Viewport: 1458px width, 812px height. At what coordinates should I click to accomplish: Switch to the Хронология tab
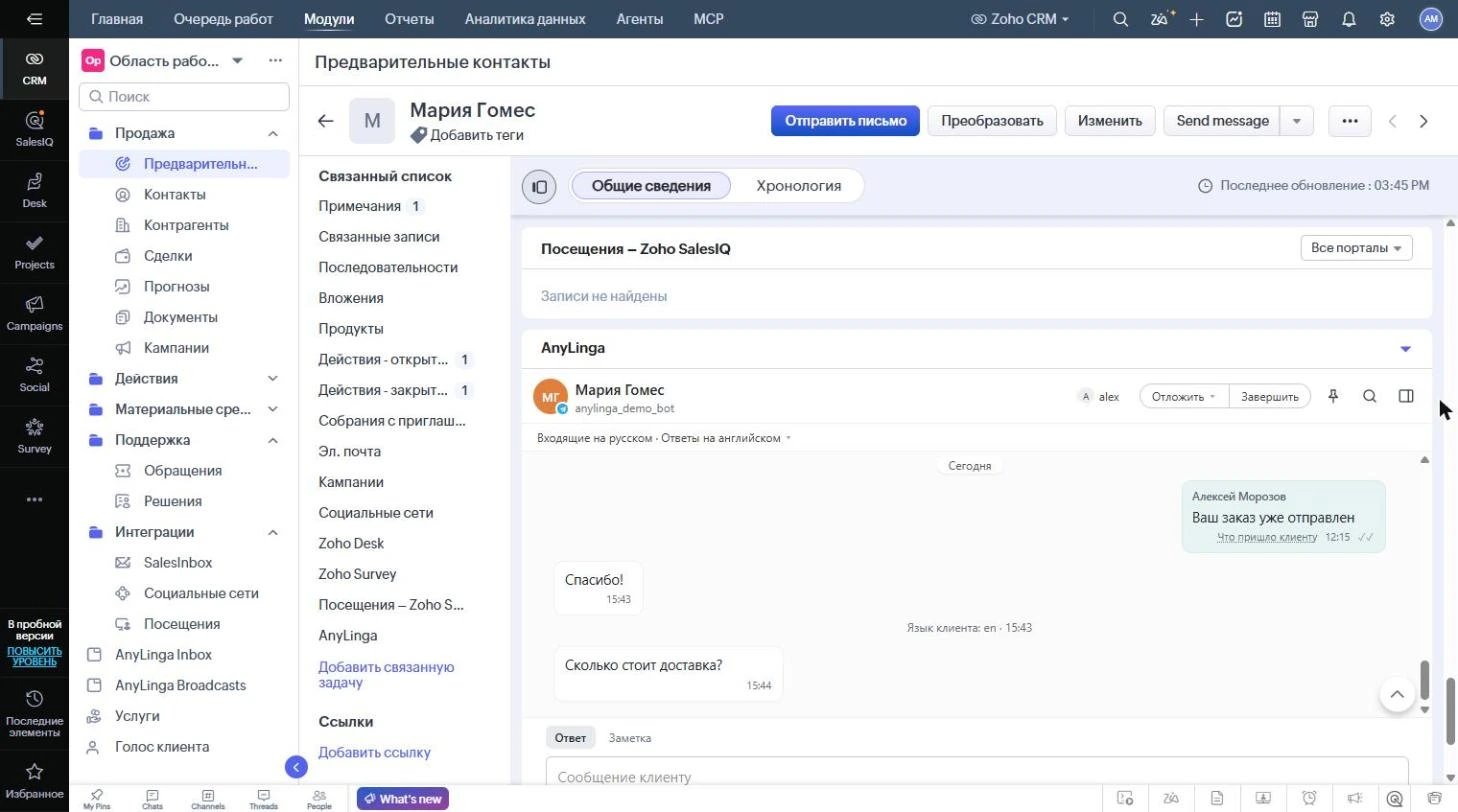coord(798,186)
